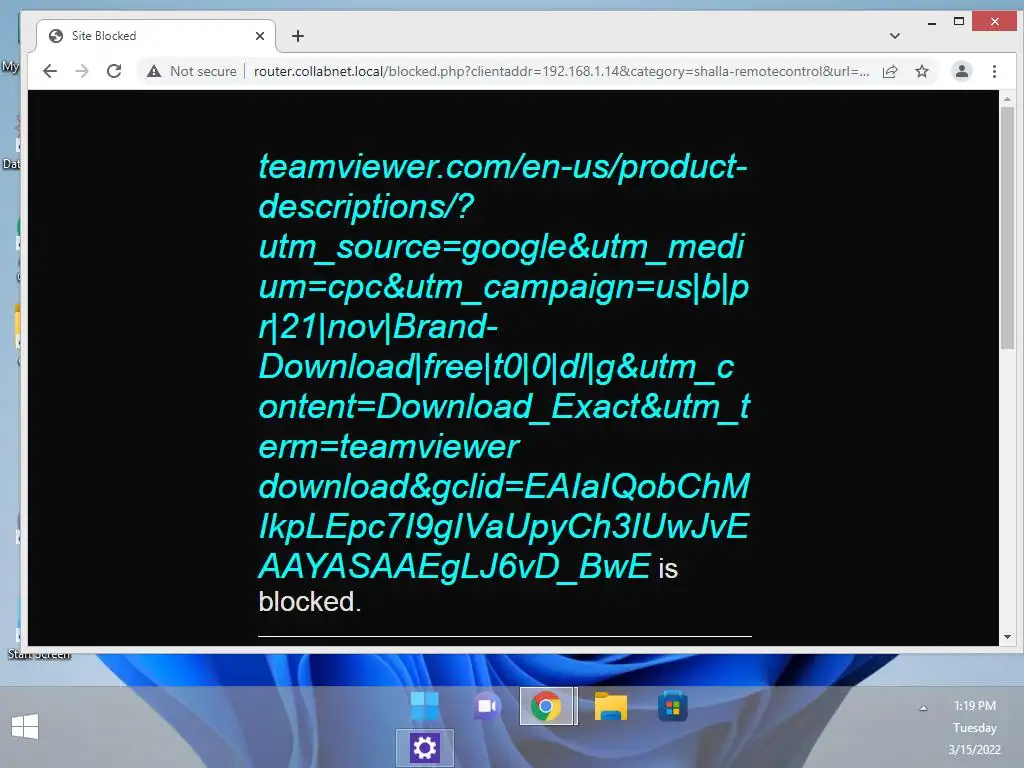Screen dimensions: 1024x768
Task: Reload the blocked page
Action: [114, 71]
